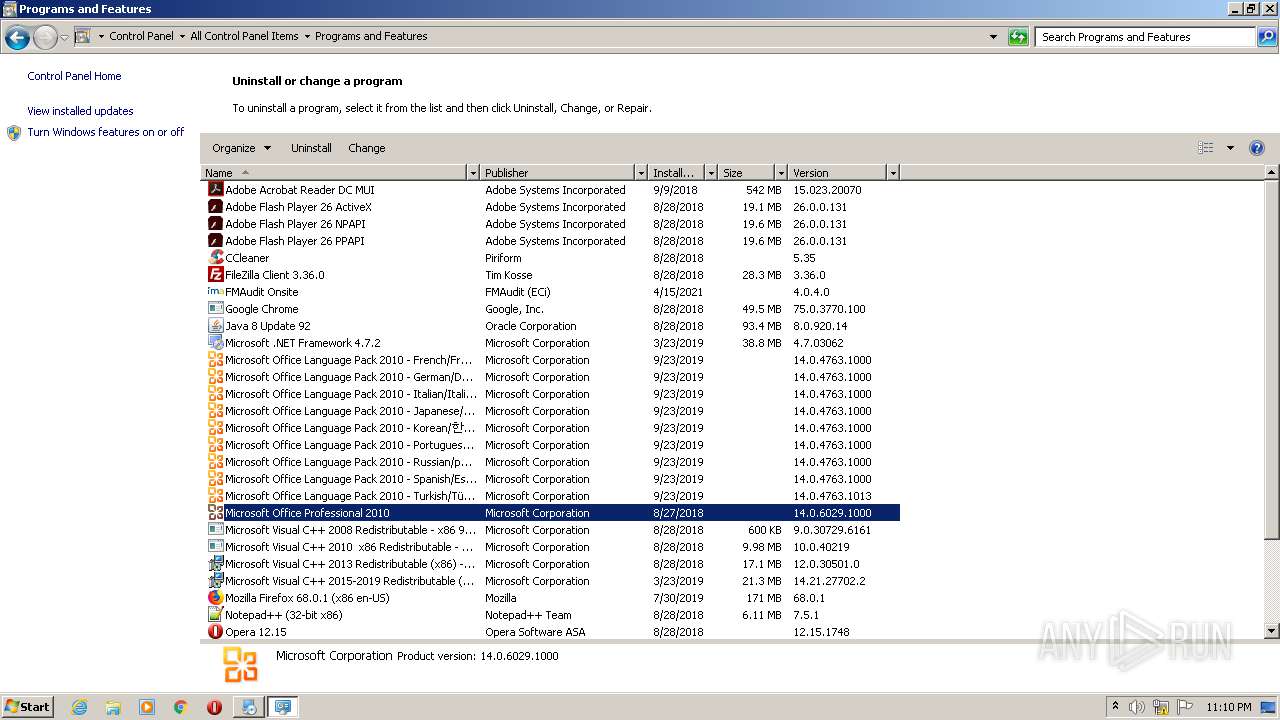Click the Adobe Flash Player 26 ActiveX icon

215,206
